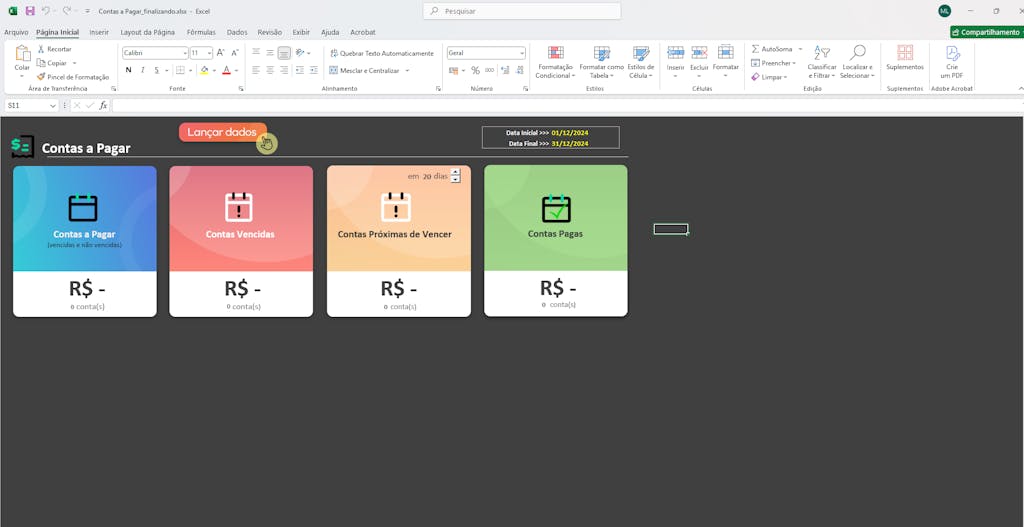This screenshot has height=527, width=1024.
Task: Toggle bold (N) formatting
Action: point(128,70)
